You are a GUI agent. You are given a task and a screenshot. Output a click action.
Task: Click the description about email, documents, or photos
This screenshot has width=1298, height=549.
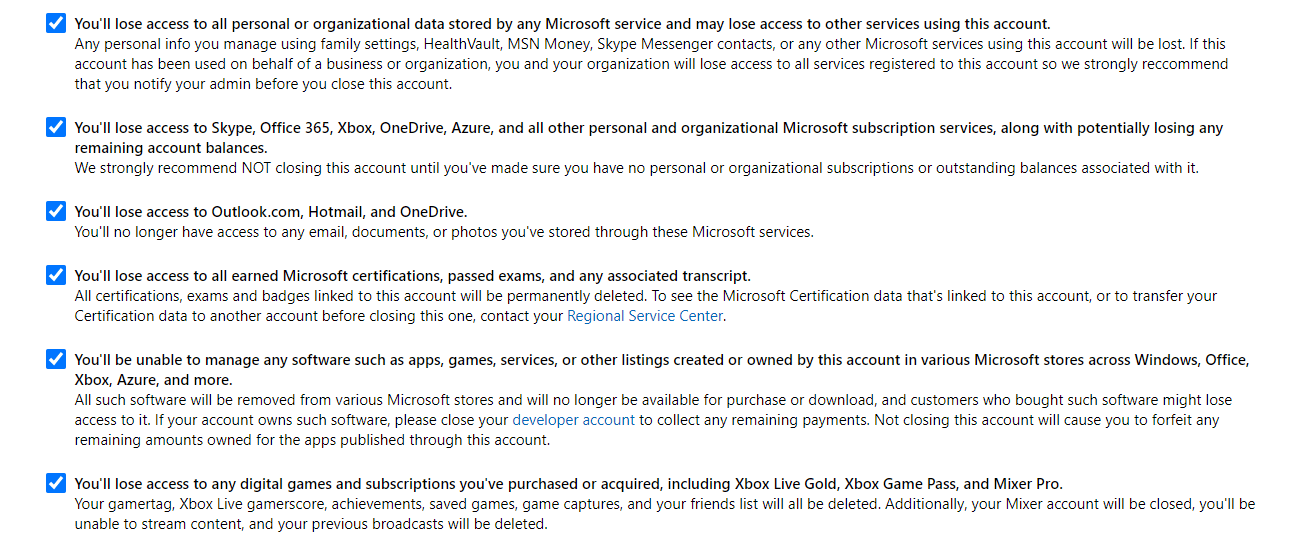pyautogui.click(x=444, y=232)
